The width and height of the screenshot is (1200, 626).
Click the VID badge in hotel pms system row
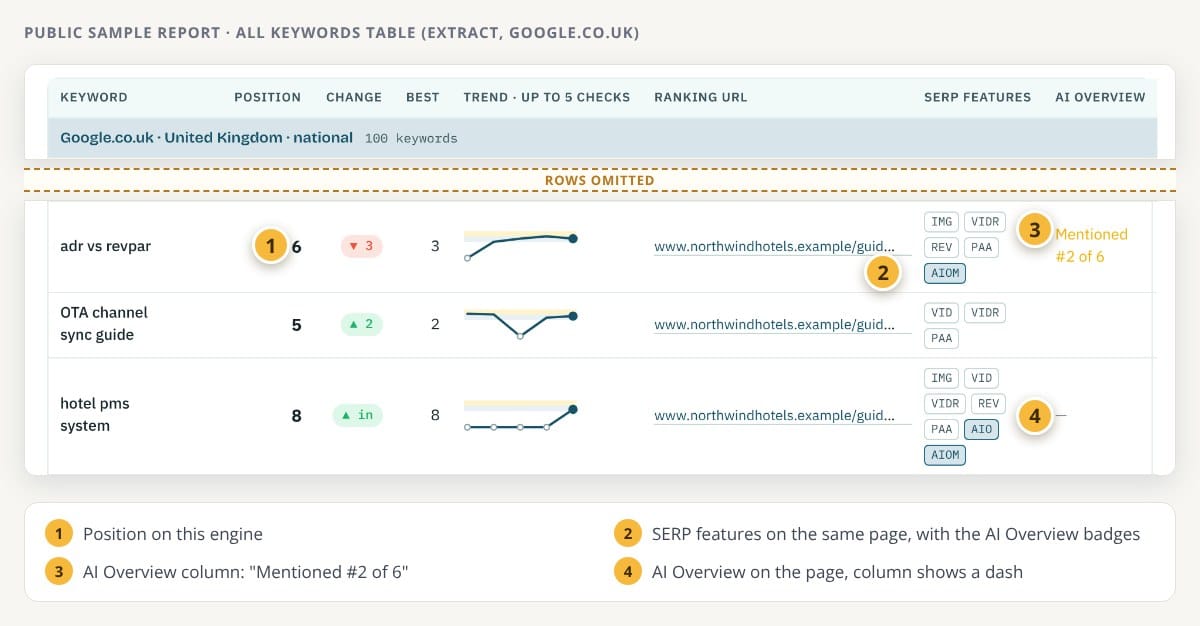(981, 378)
